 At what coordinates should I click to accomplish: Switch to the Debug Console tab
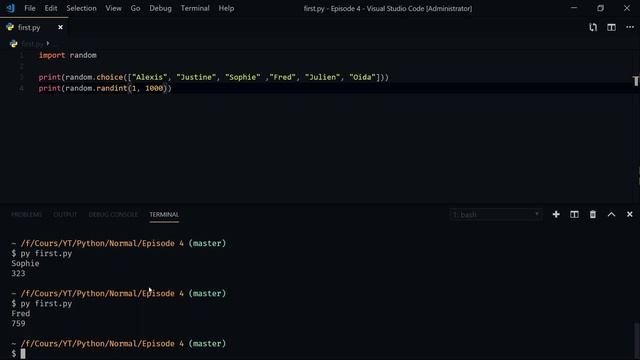point(113,215)
